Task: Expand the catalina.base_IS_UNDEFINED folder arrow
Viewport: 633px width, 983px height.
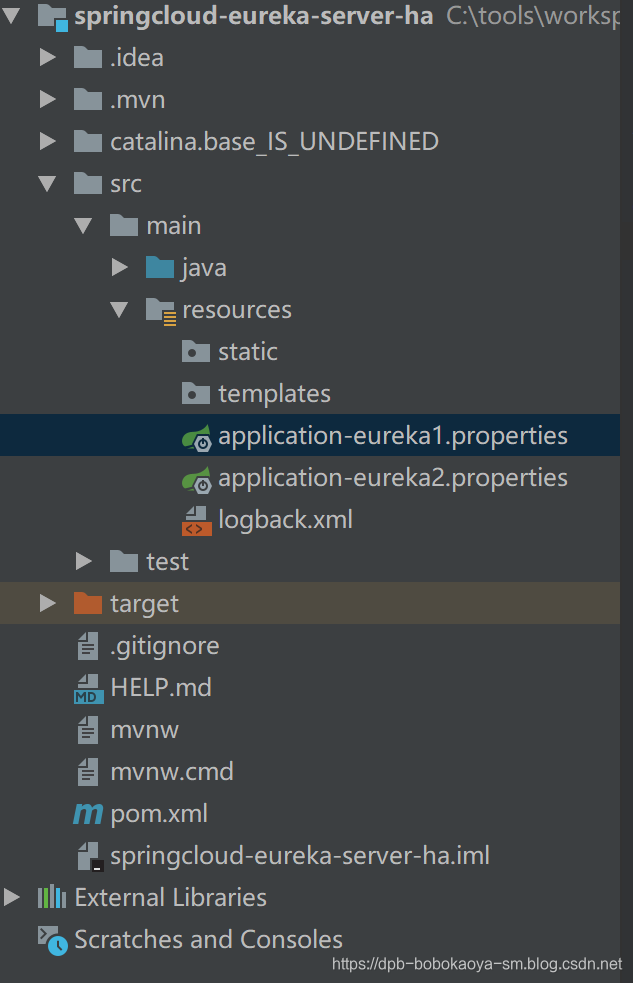Action: (x=48, y=142)
